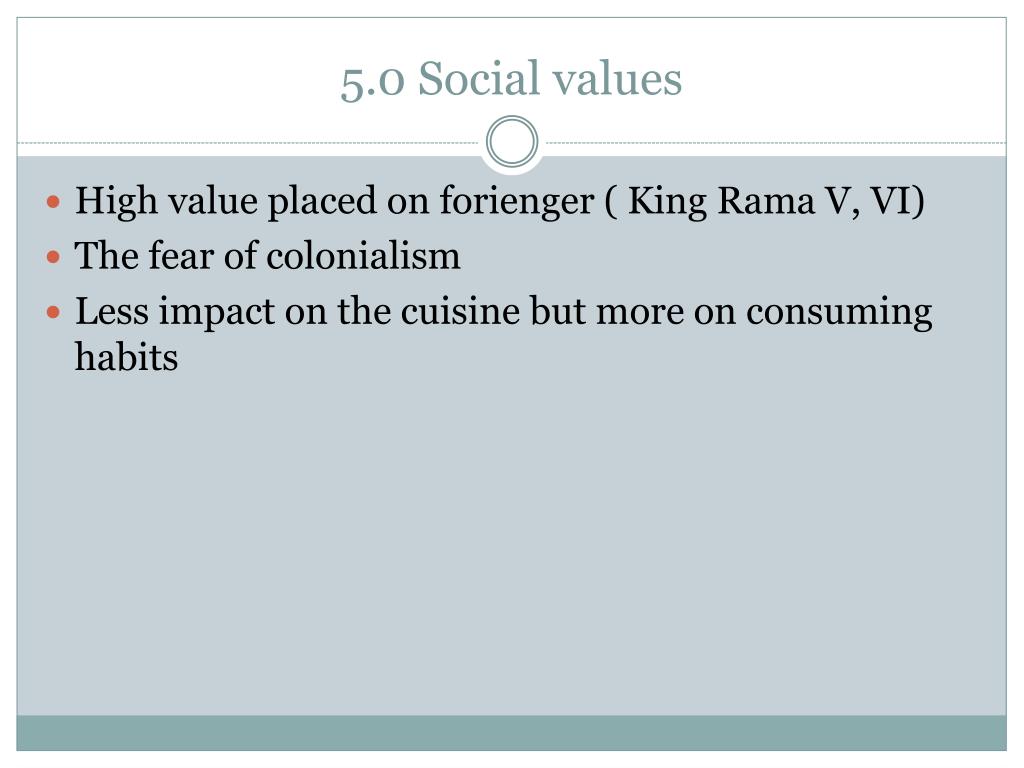Viewport: 1024px width, 768px height.
Task: Click the circle ornament below the title
Action: click(x=512, y=142)
